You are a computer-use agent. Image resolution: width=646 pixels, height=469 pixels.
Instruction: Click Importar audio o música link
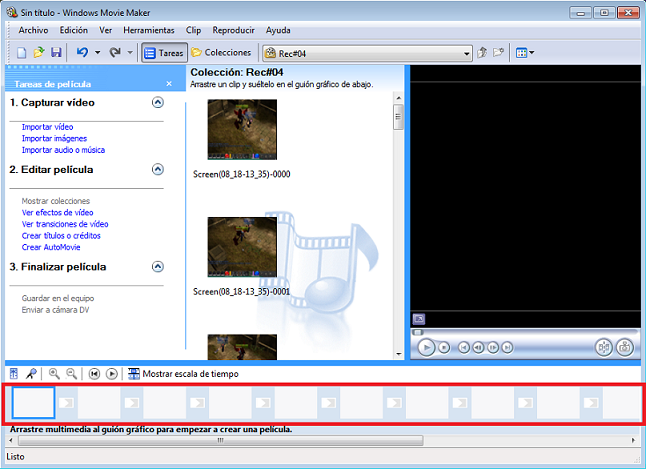click(x=63, y=150)
